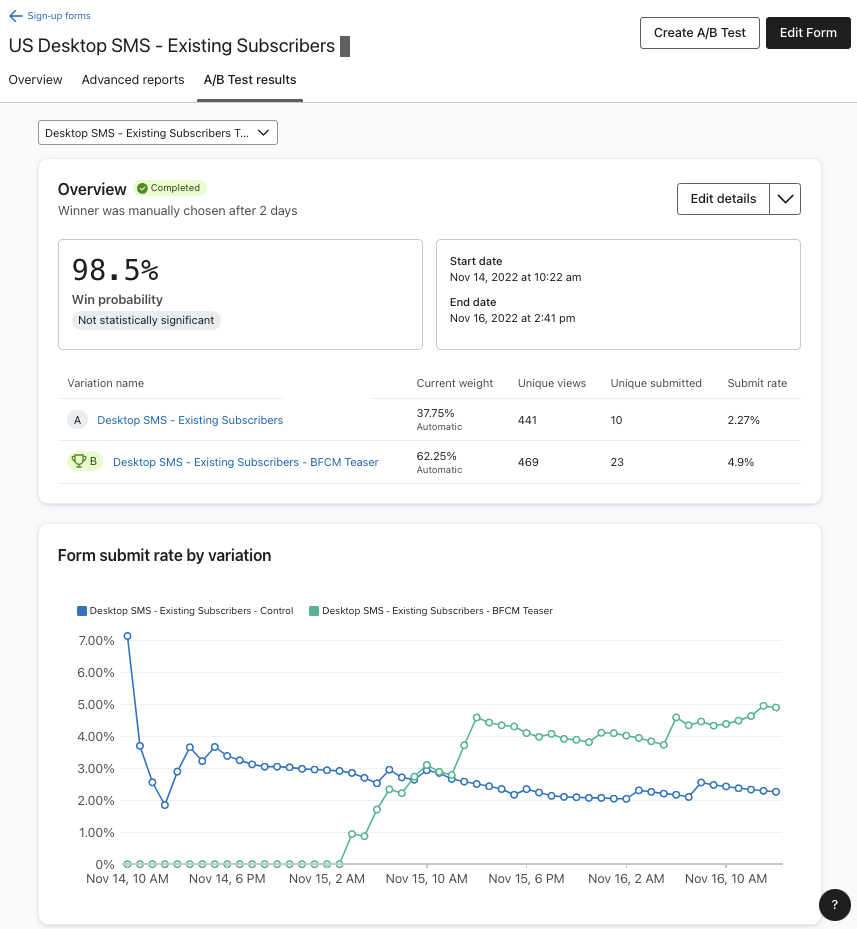Click the blue legend color swatch
The width and height of the screenshot is (857, 929).
point(79,609)
